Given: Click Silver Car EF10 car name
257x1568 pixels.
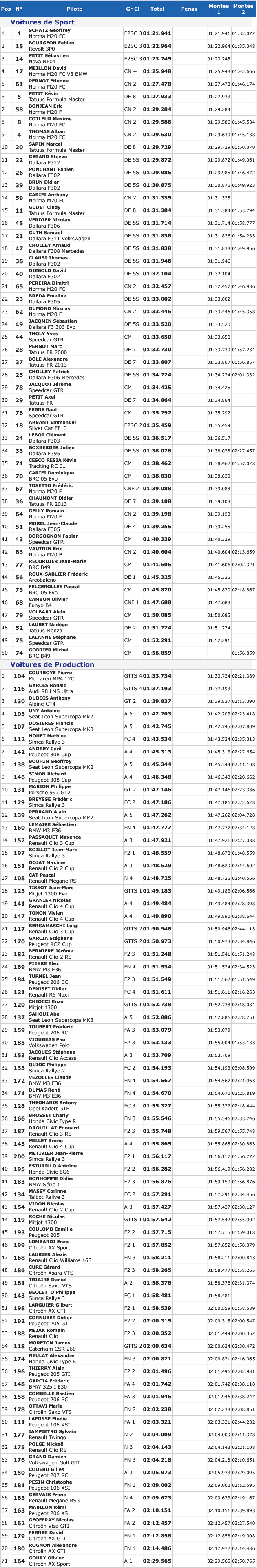Looking at the screenshot, I should [47, 428].
